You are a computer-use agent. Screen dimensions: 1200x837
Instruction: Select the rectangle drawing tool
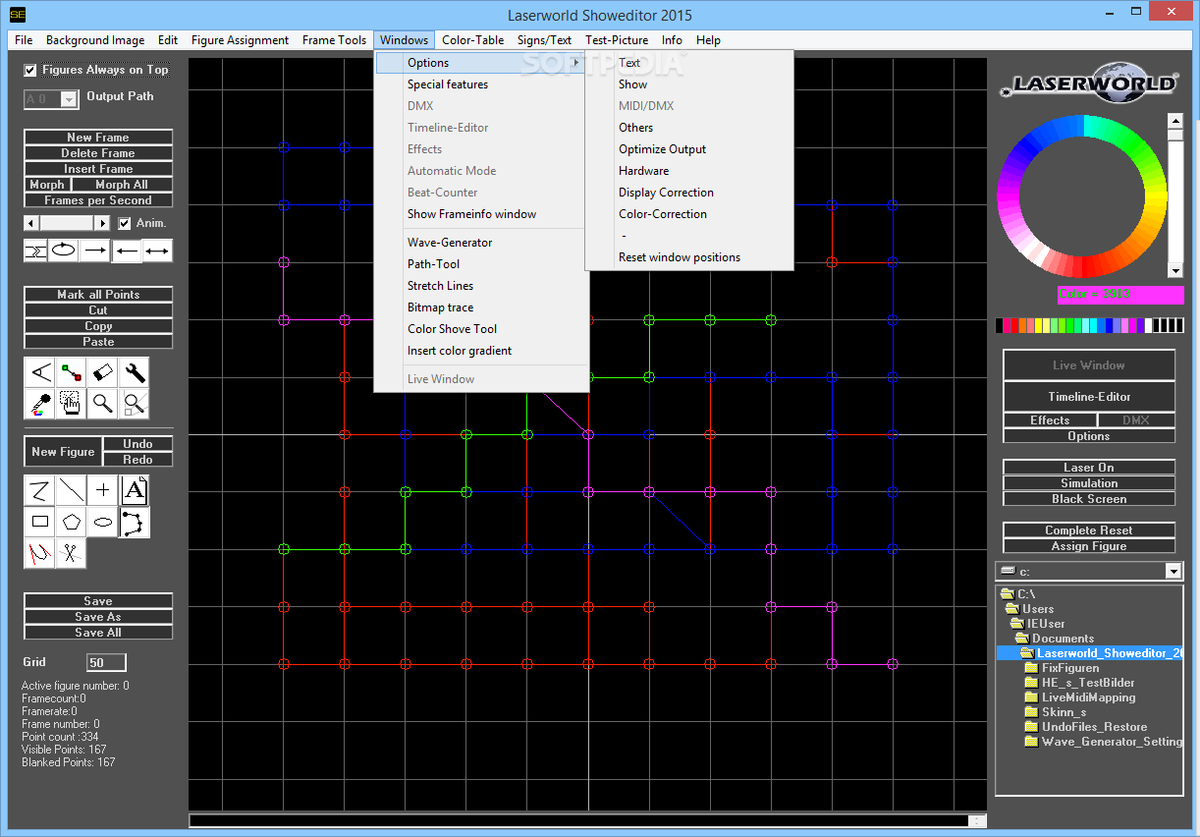pos(39,522)
